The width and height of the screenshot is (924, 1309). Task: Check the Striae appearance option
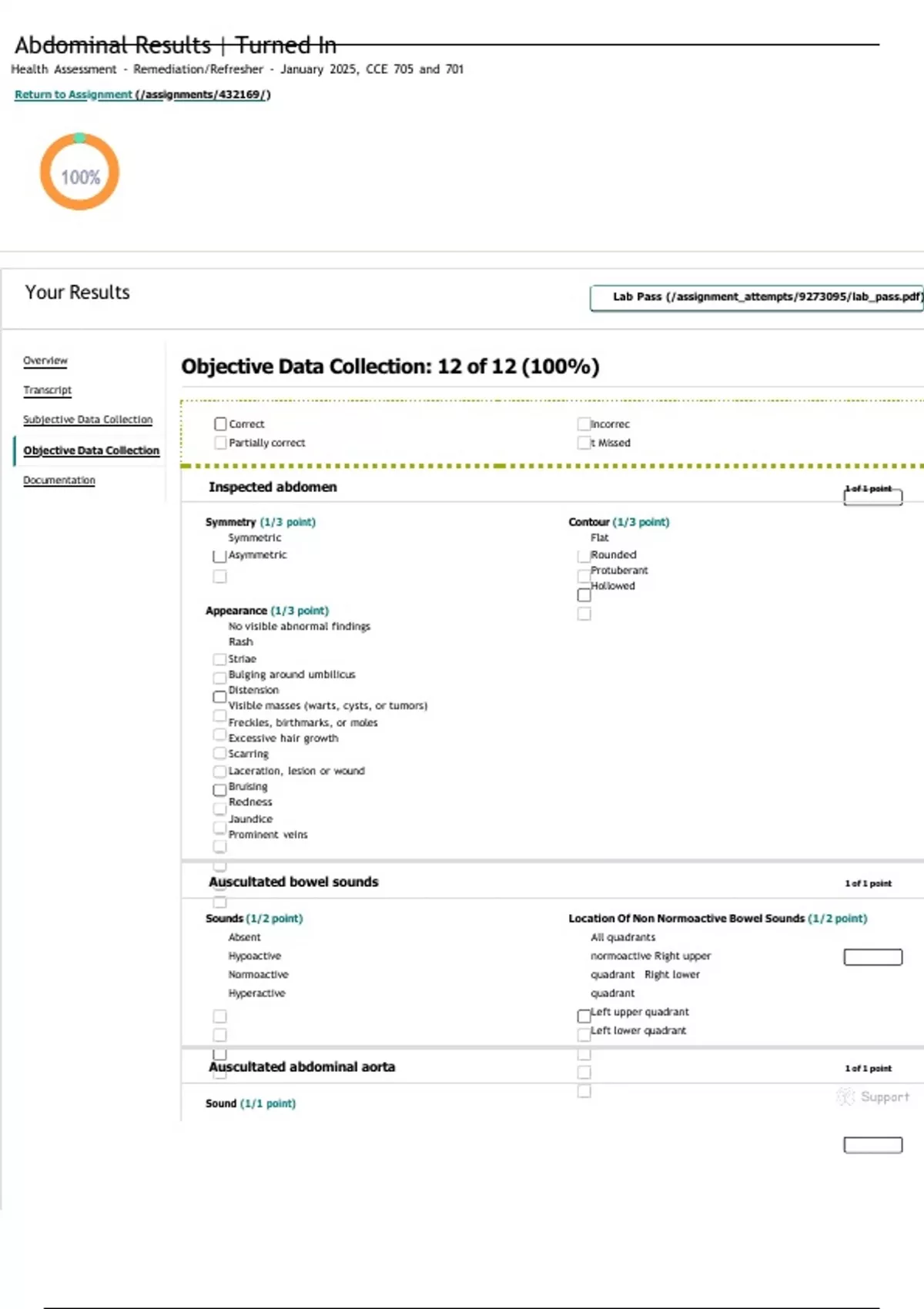pos(219,659)
